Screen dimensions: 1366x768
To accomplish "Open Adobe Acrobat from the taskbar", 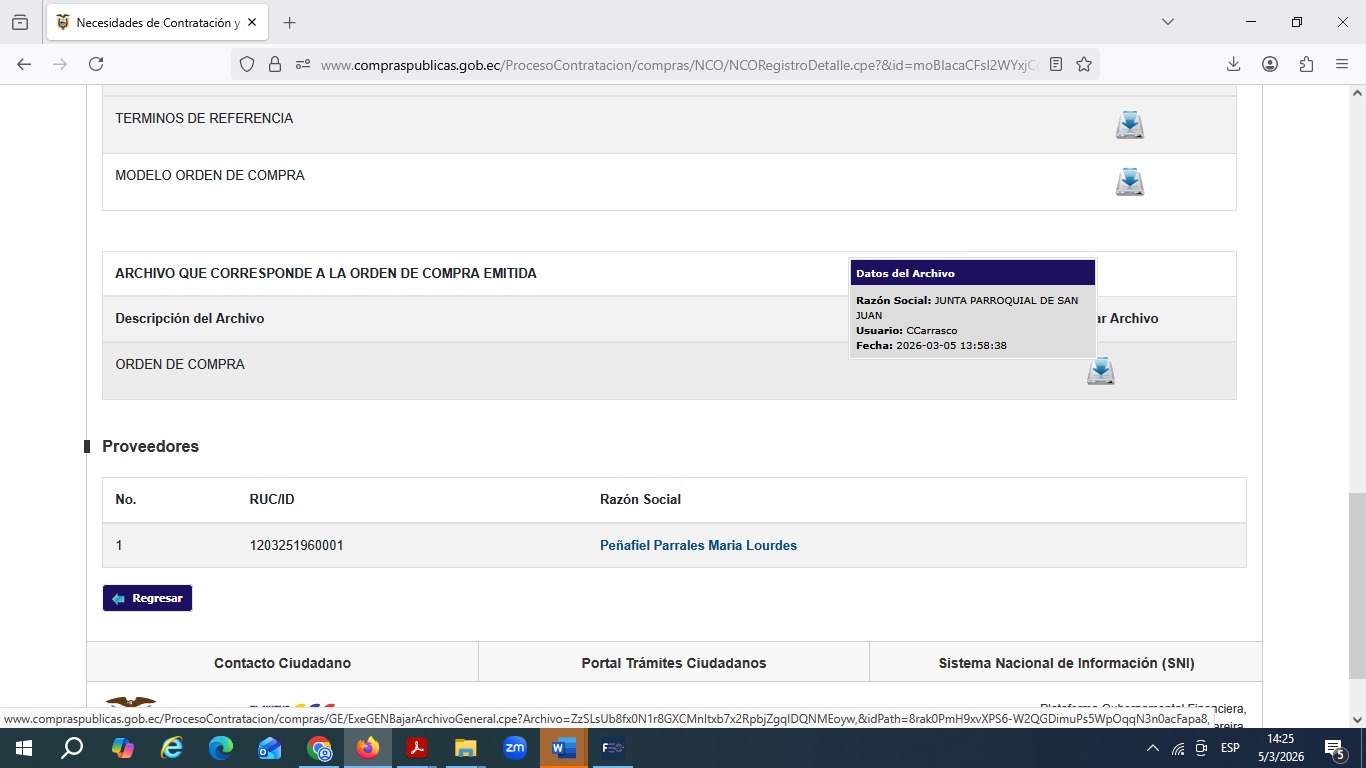I will [416, 748].
